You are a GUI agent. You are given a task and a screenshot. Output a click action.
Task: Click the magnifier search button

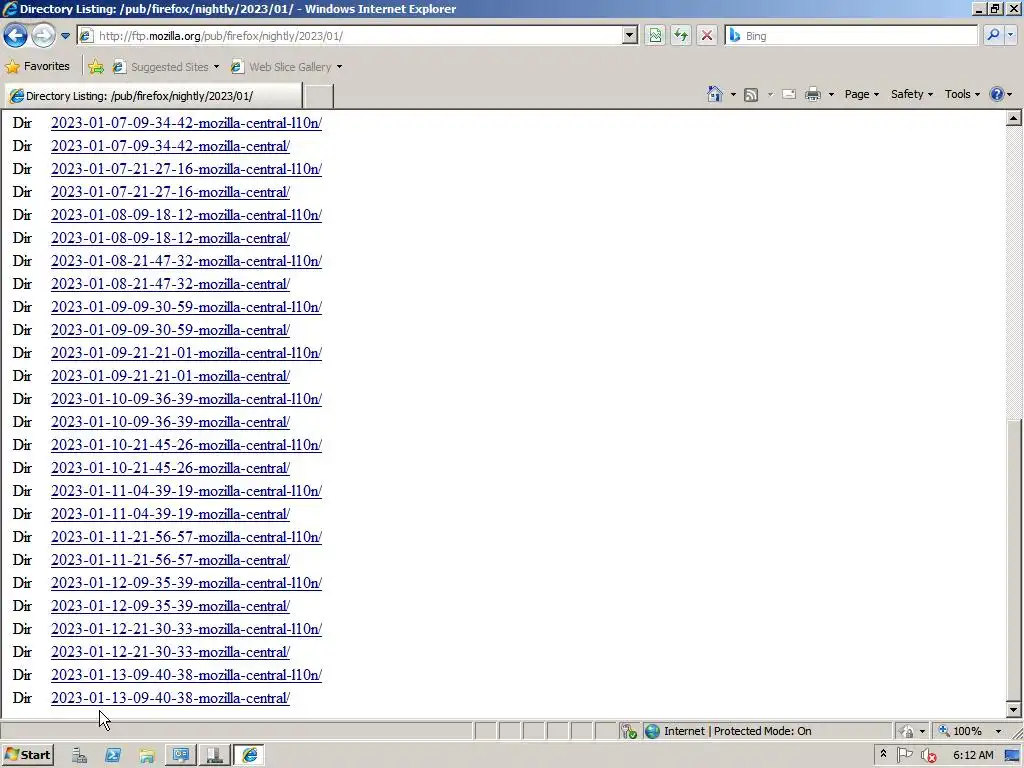tap(993, 35)
